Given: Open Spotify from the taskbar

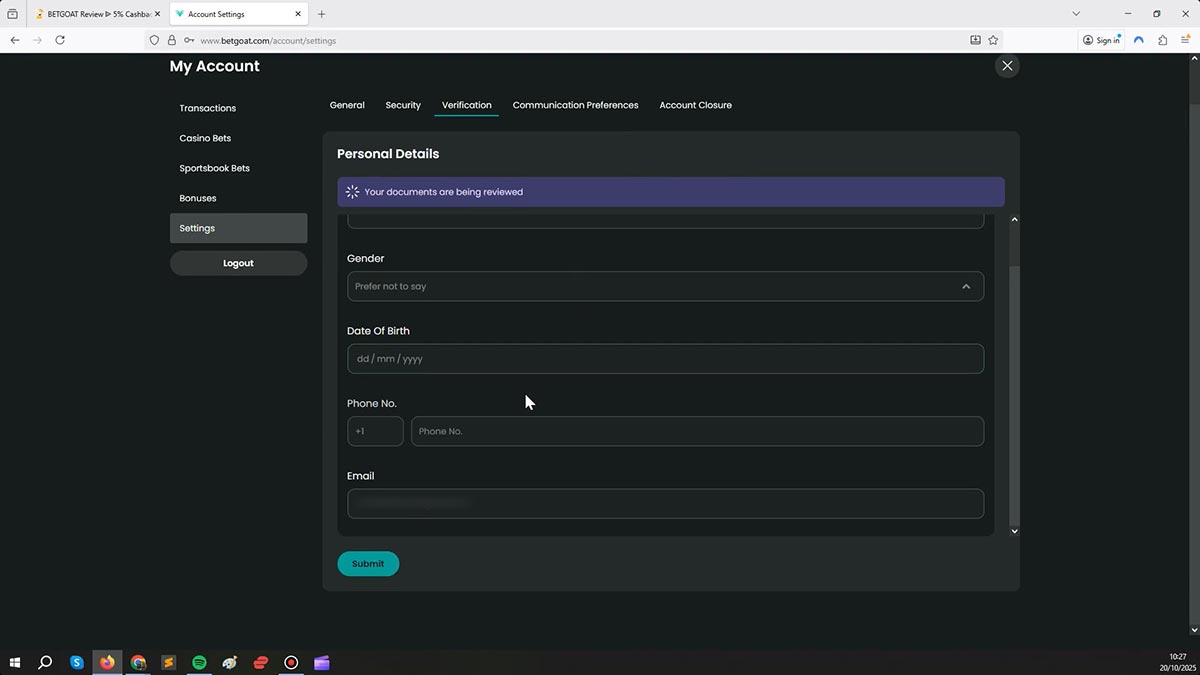Looking at the screenshot, I should tap(199, 662).
